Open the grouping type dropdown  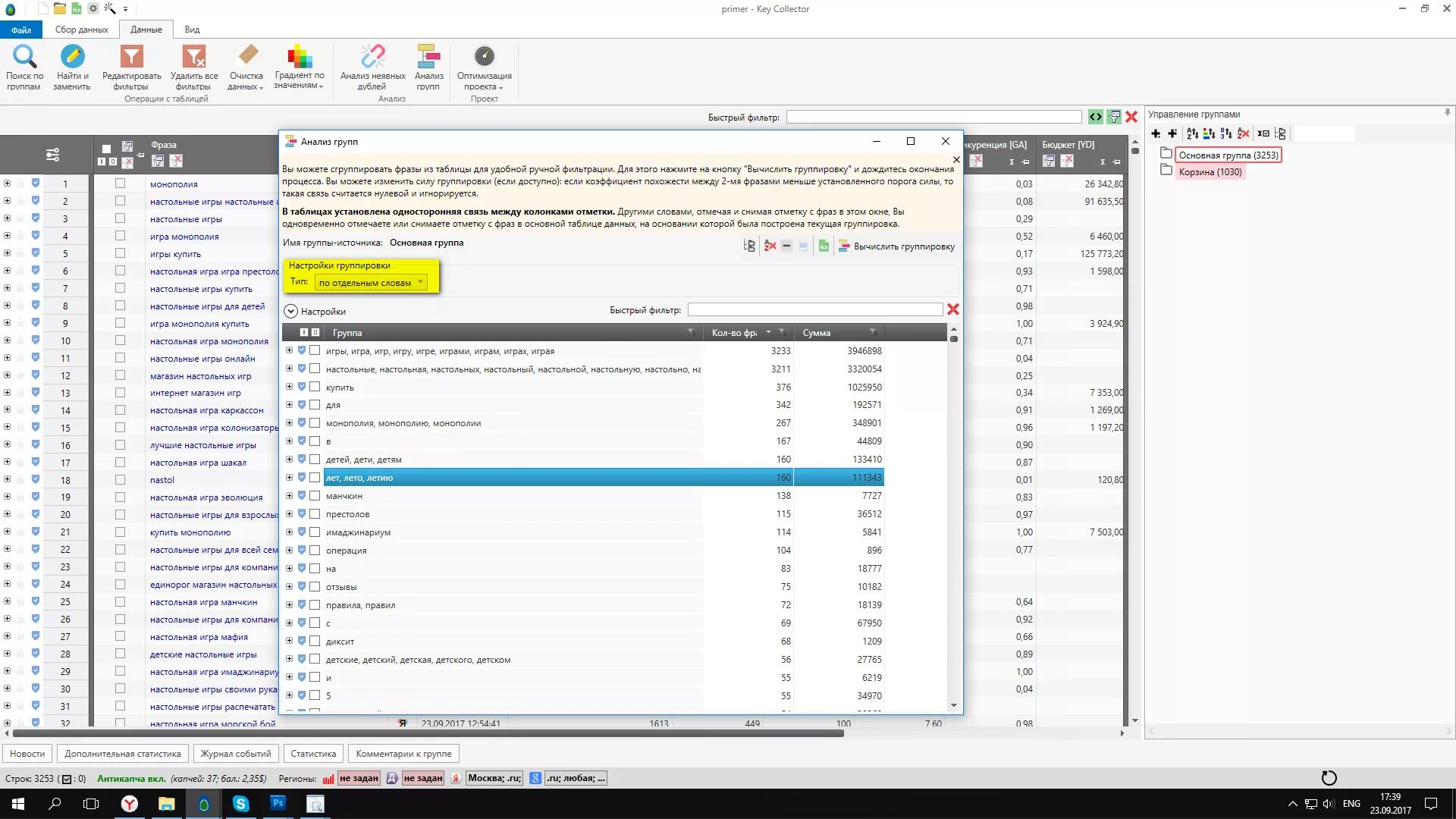(x=420, y=282)
